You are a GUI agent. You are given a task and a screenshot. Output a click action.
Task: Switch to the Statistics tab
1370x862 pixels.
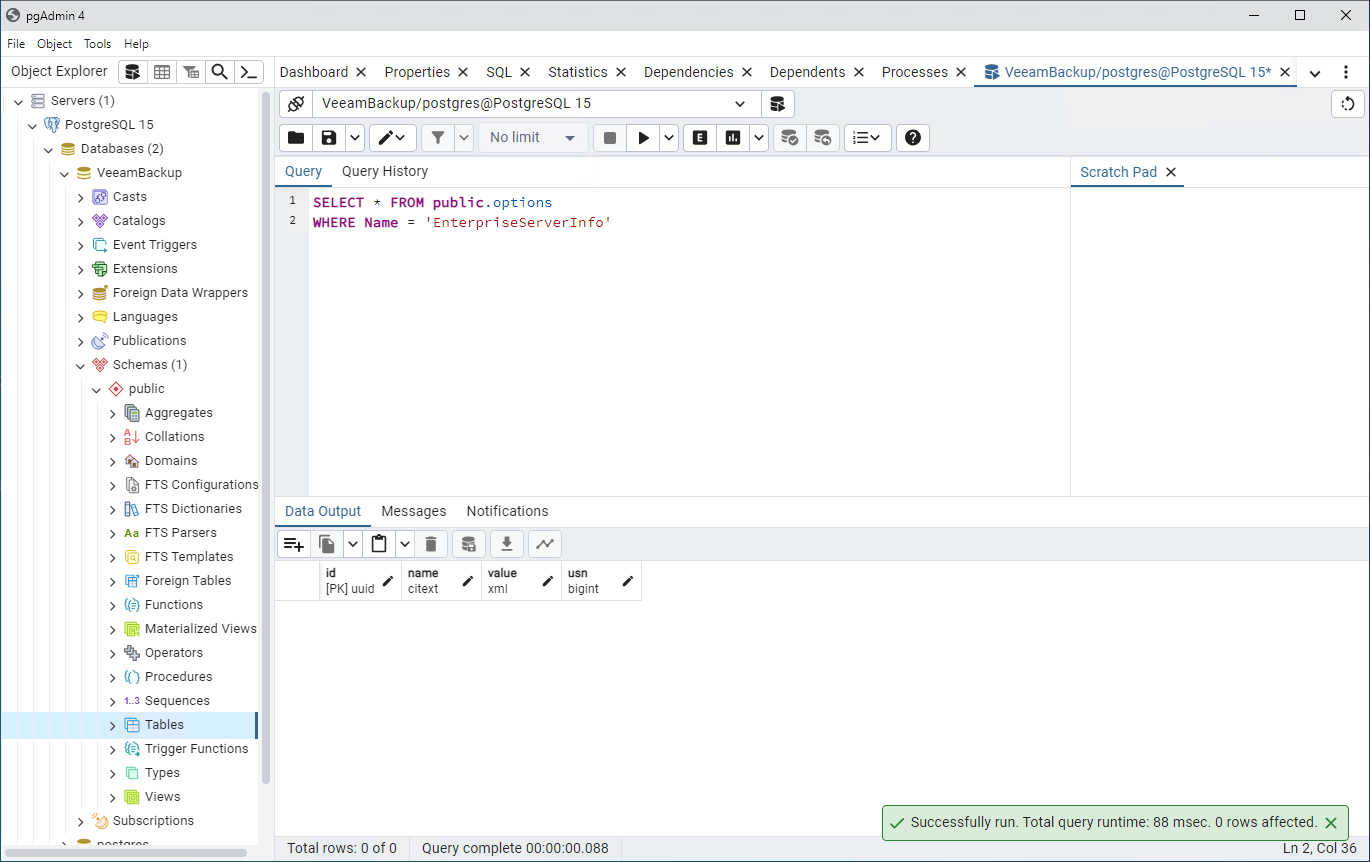578,72
